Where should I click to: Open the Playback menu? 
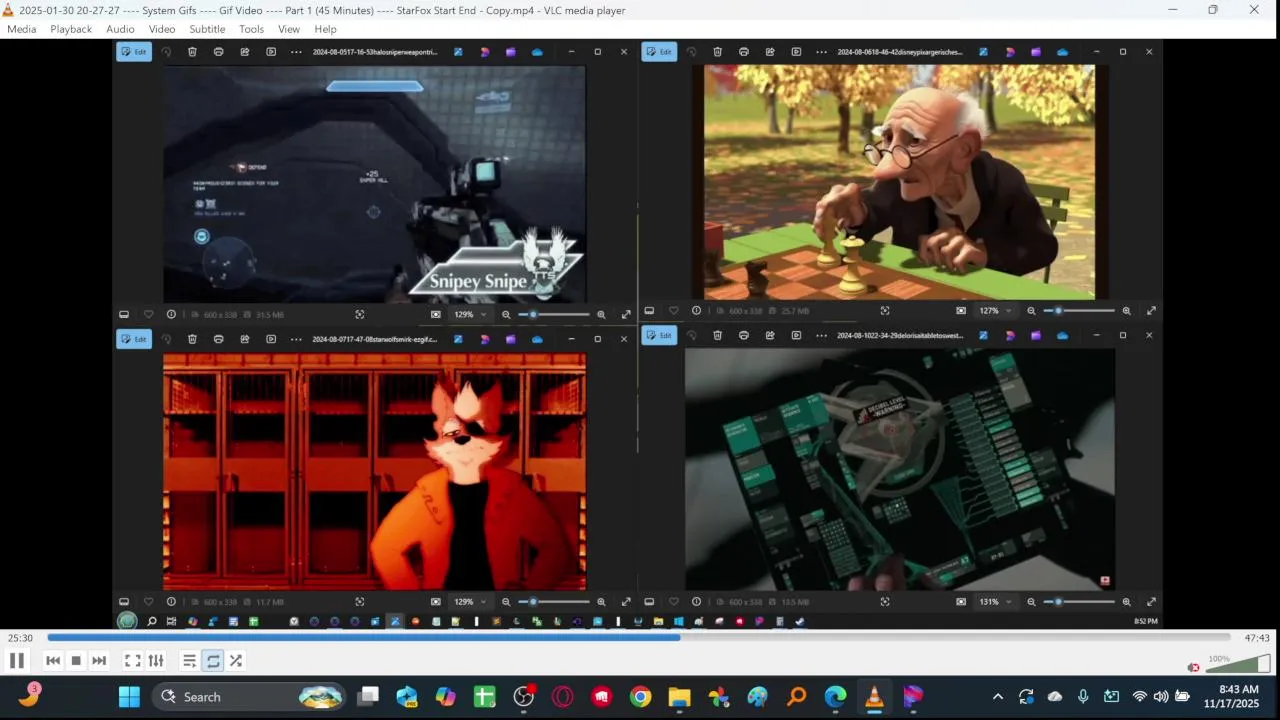tap(71, 29)
